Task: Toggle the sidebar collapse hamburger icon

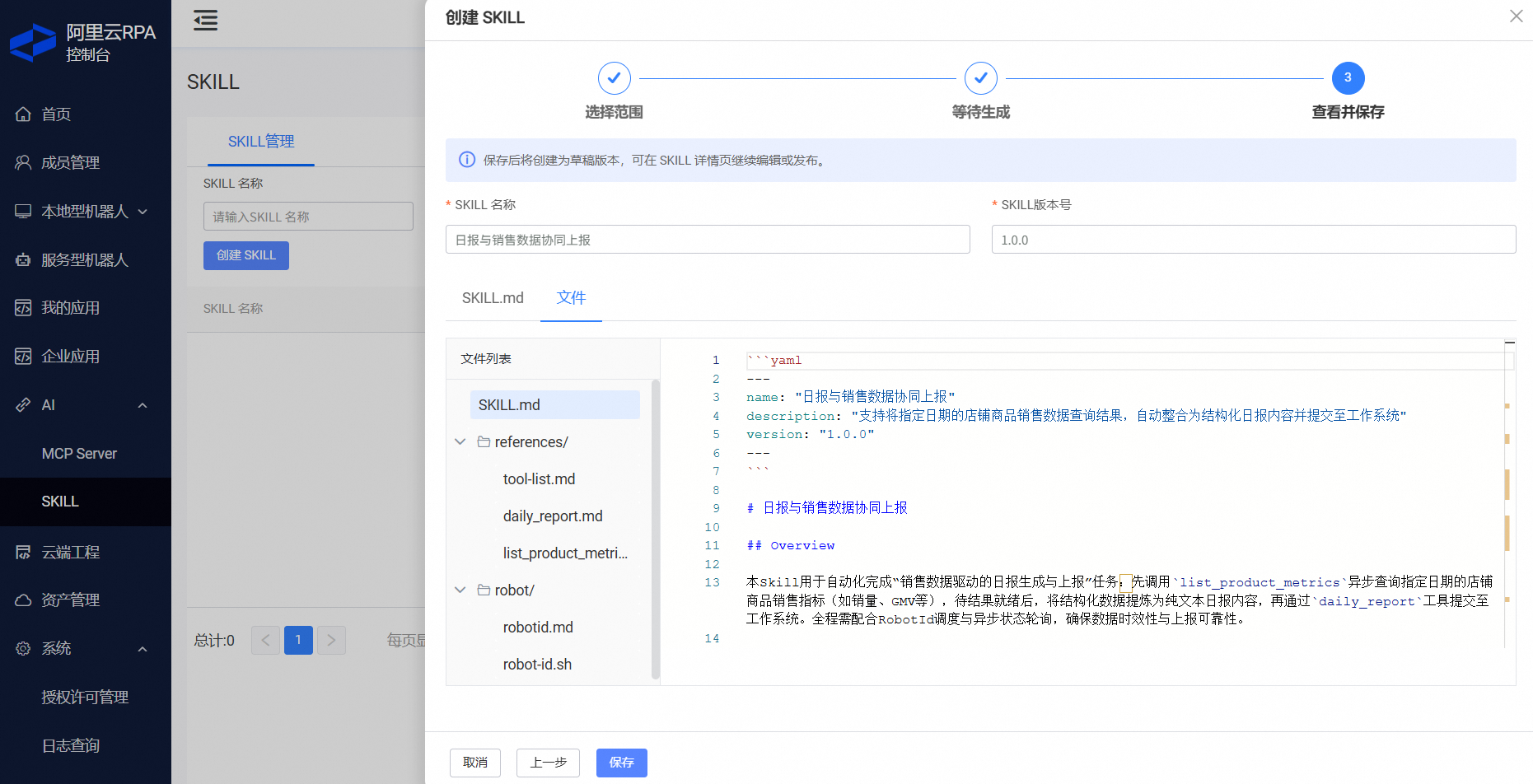Action: click(205, 20)
